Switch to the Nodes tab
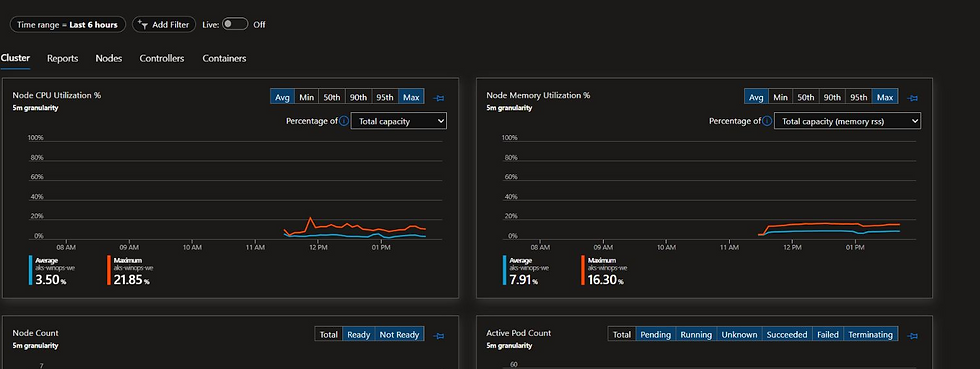The width and height of the screenshot is (980, 369). pyautogui.click(x=109, y=58)
